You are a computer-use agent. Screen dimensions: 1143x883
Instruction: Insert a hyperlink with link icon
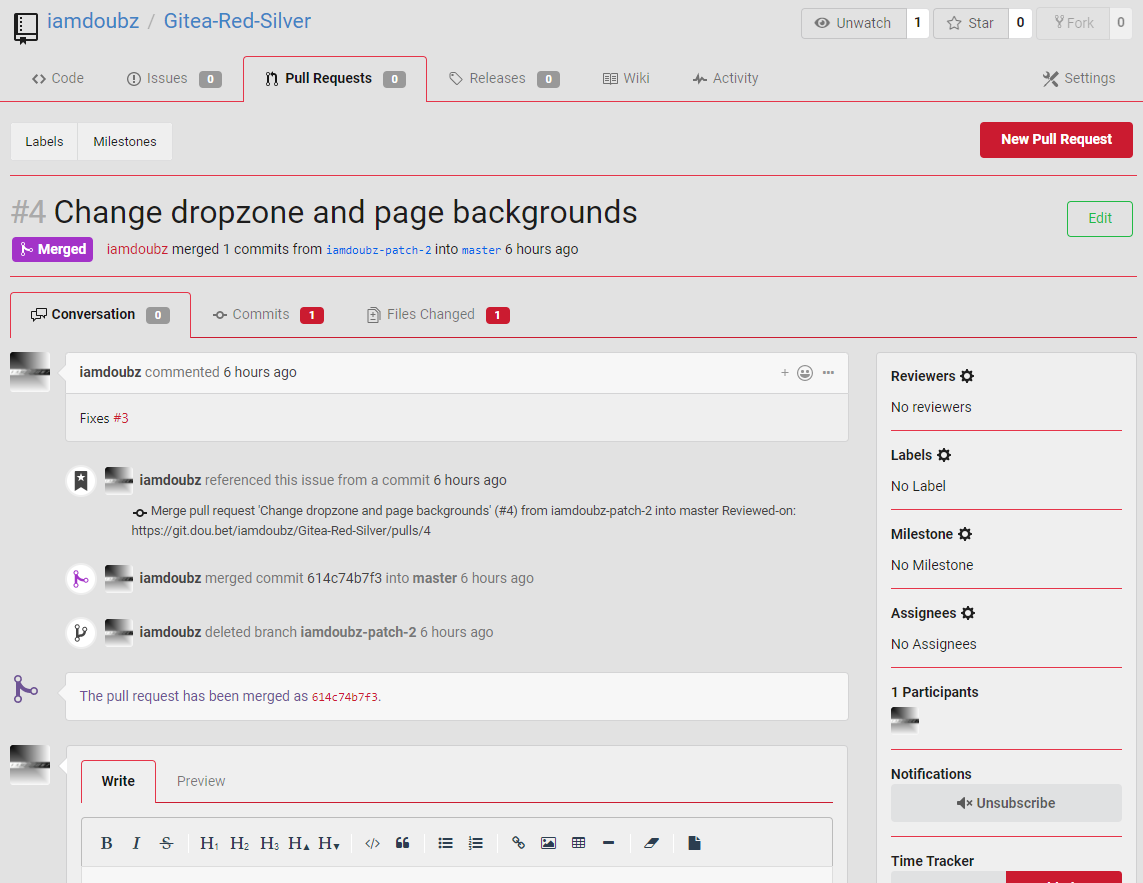[x=518, y=843]
